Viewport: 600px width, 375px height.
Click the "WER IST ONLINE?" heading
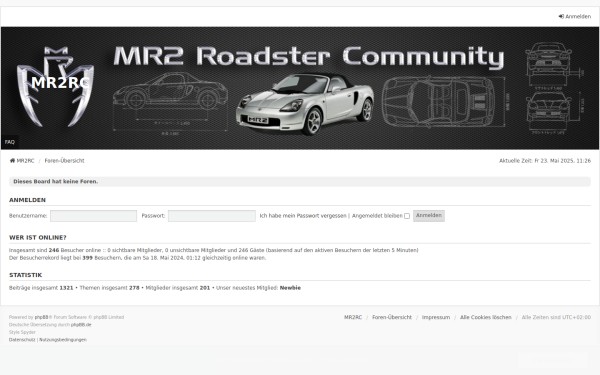coord(38,238)
